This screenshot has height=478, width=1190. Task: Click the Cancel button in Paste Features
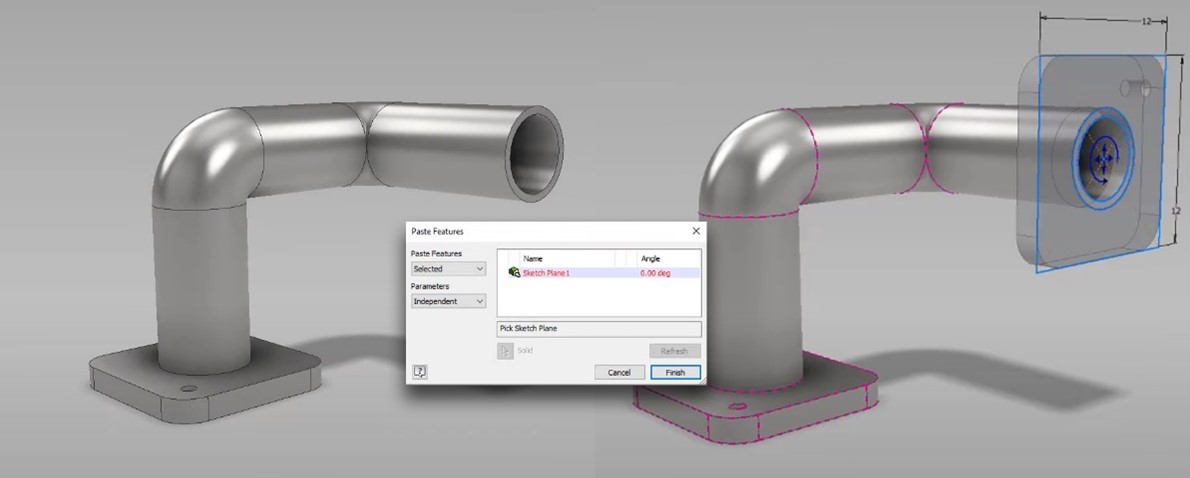619,373
